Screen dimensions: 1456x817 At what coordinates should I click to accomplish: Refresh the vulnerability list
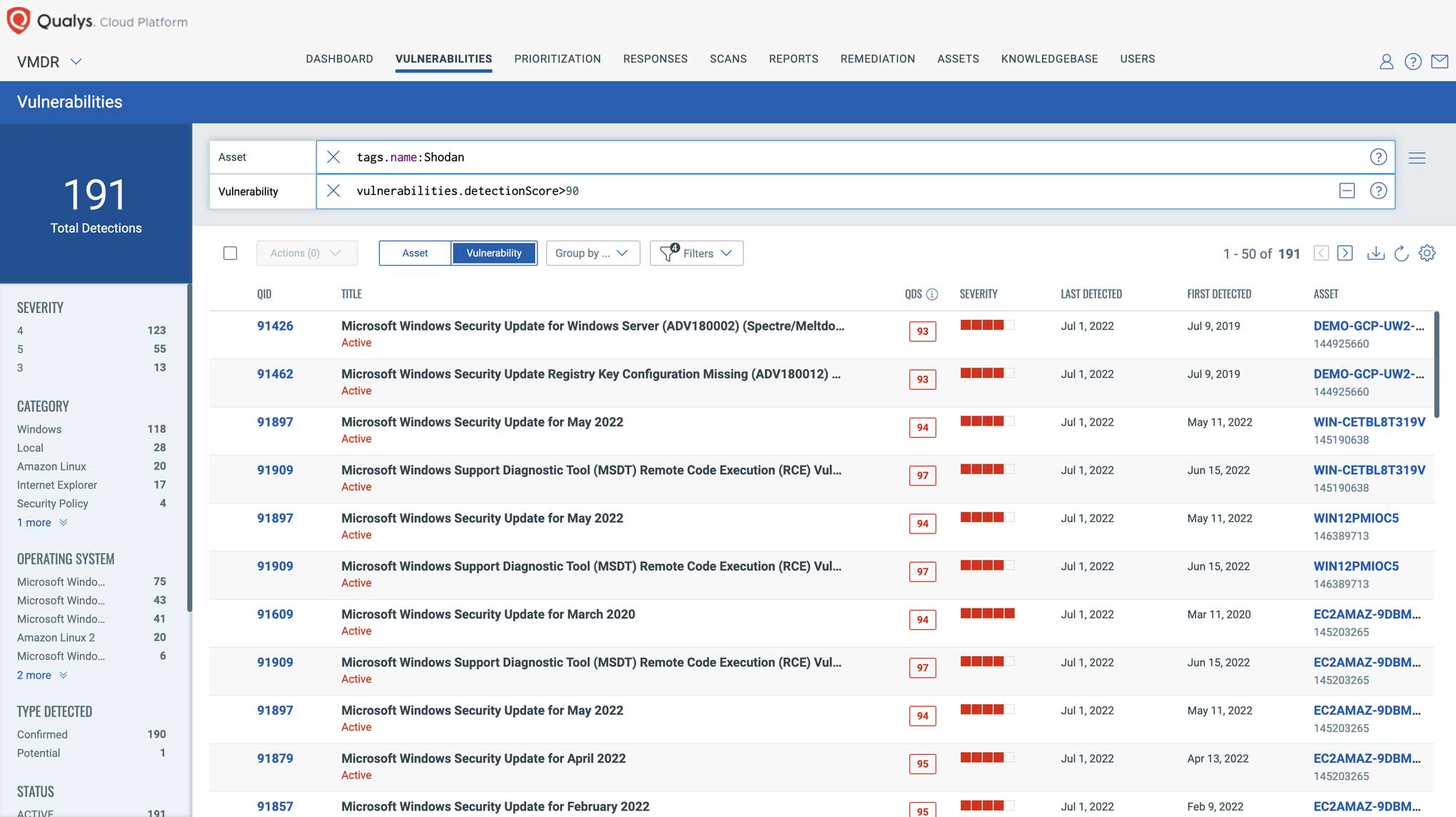[x=1401, y=254]
